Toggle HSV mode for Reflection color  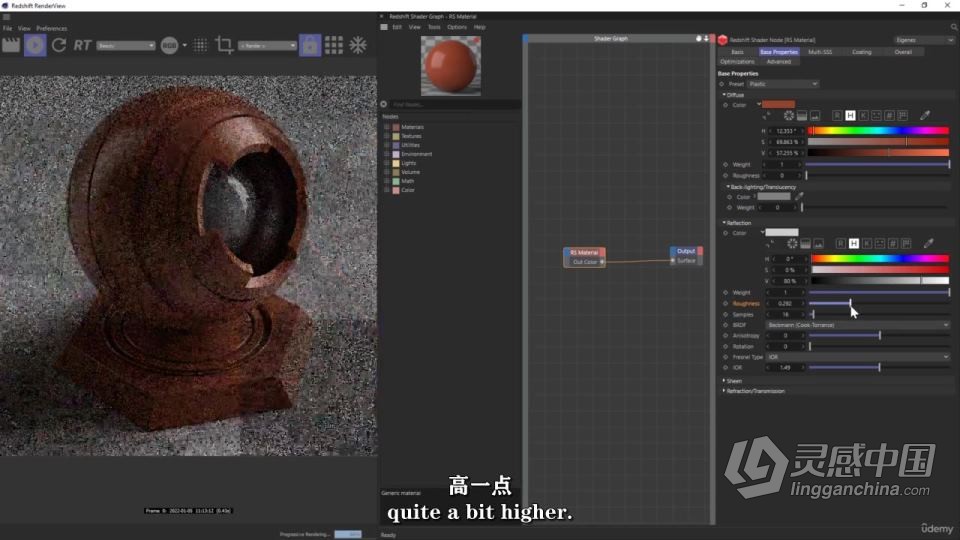click(854, 243)
